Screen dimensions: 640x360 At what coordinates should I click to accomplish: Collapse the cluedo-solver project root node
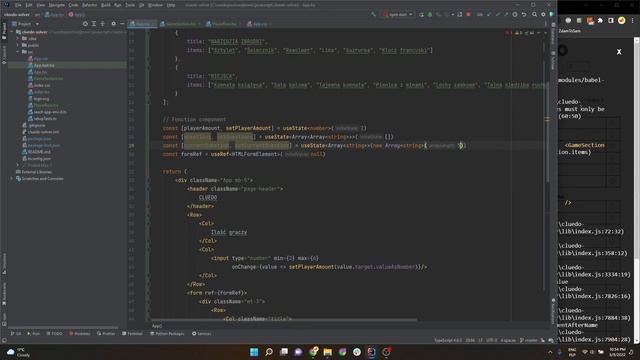[x=12, y=32]
